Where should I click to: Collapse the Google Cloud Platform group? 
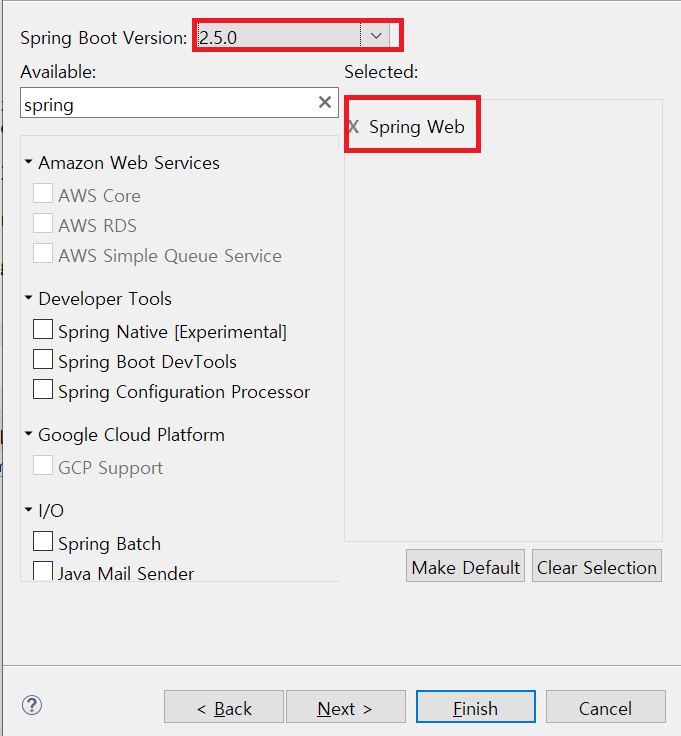coord(29,434)
